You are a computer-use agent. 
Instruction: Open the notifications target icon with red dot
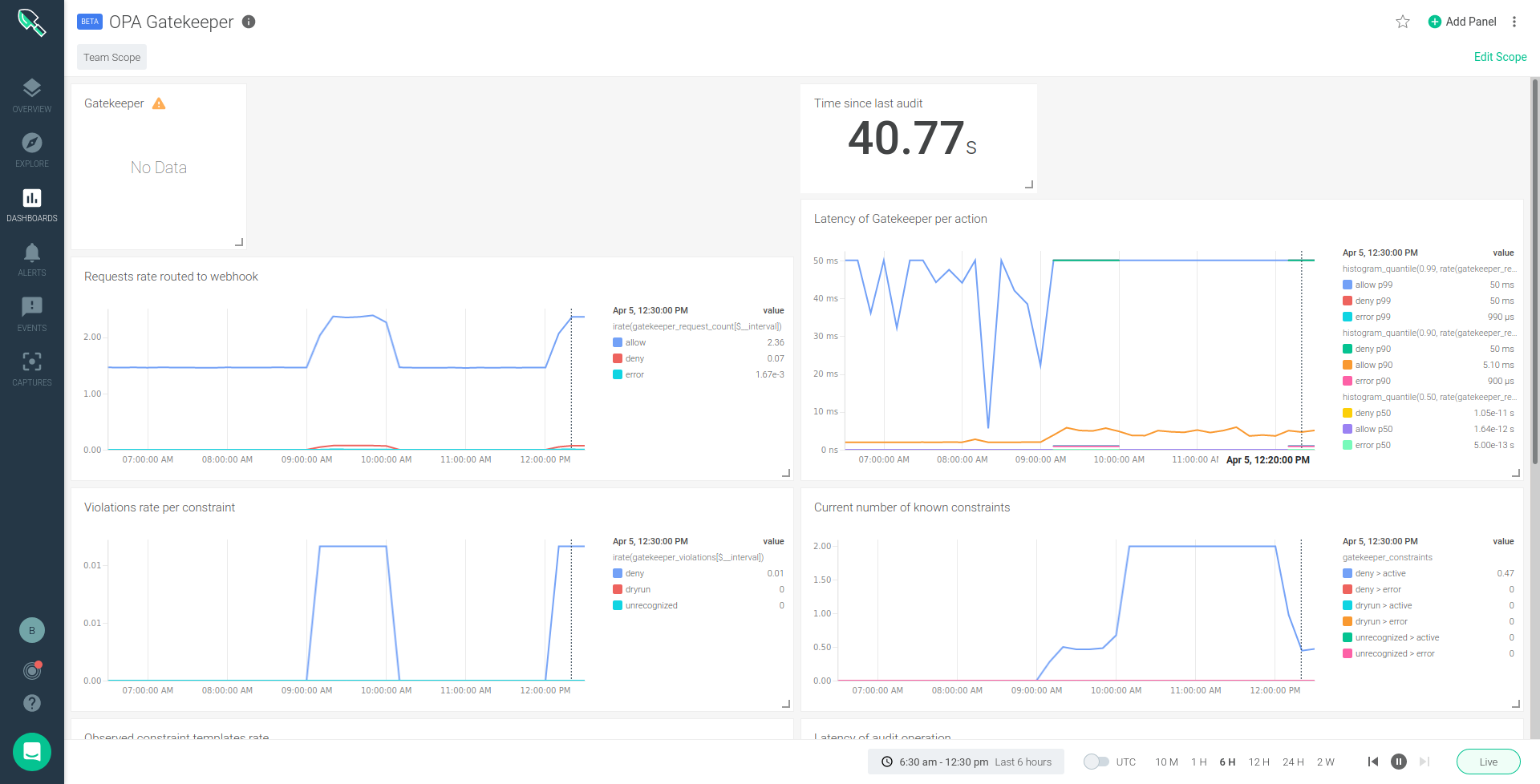[32, 670]
